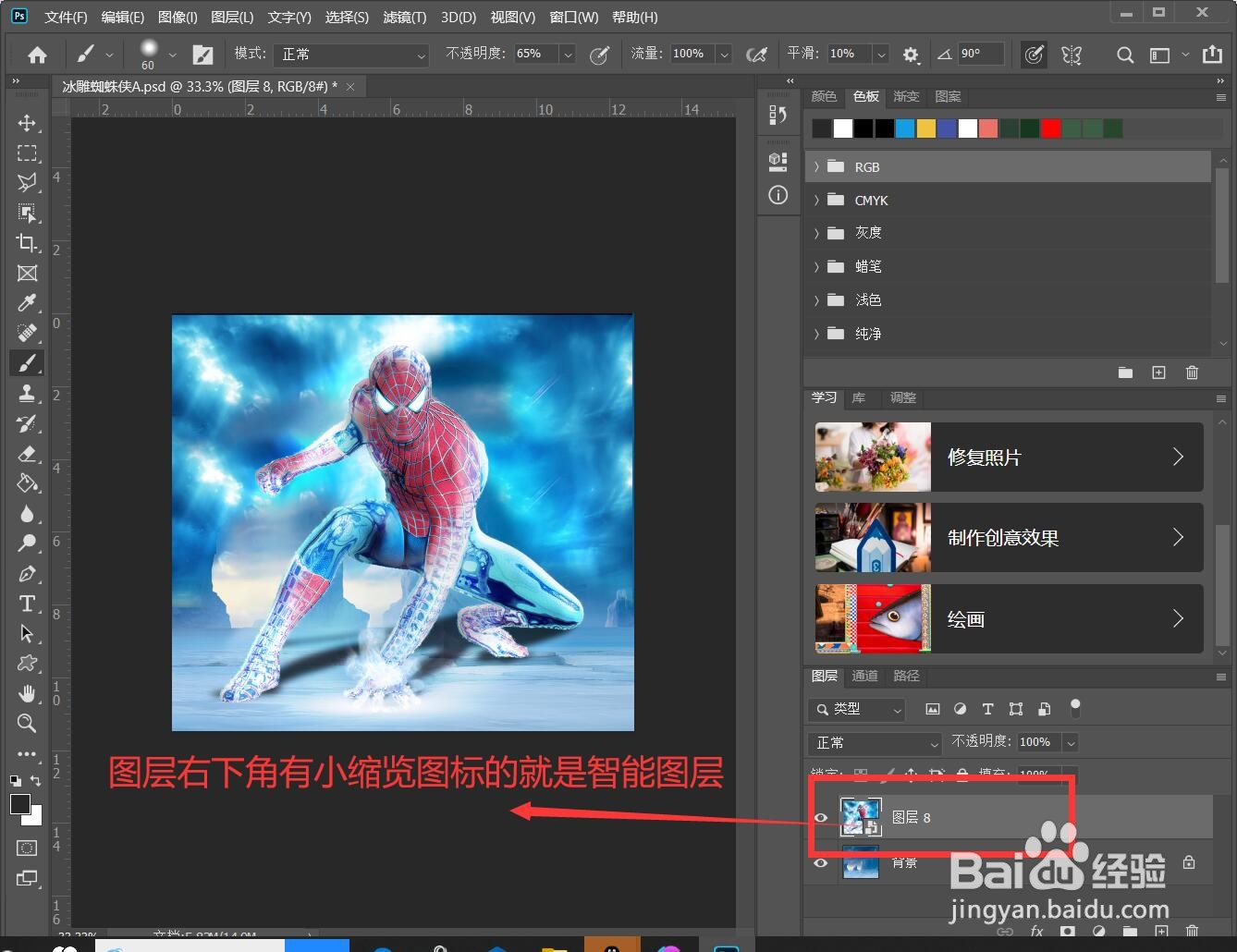Screen dimensions: 1237x952
Task: Toggle visibility of 图层 8 layer
Action: pyautogui.click(x=820, y=817)
